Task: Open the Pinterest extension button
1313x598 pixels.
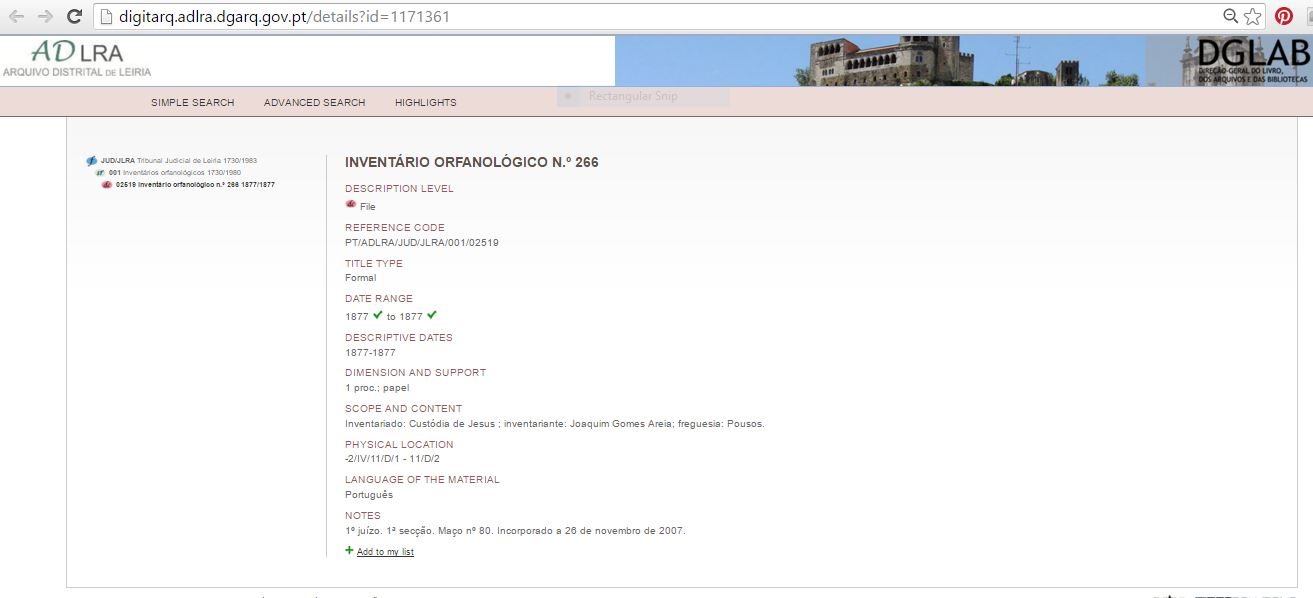Action: tap(1284, 17)
